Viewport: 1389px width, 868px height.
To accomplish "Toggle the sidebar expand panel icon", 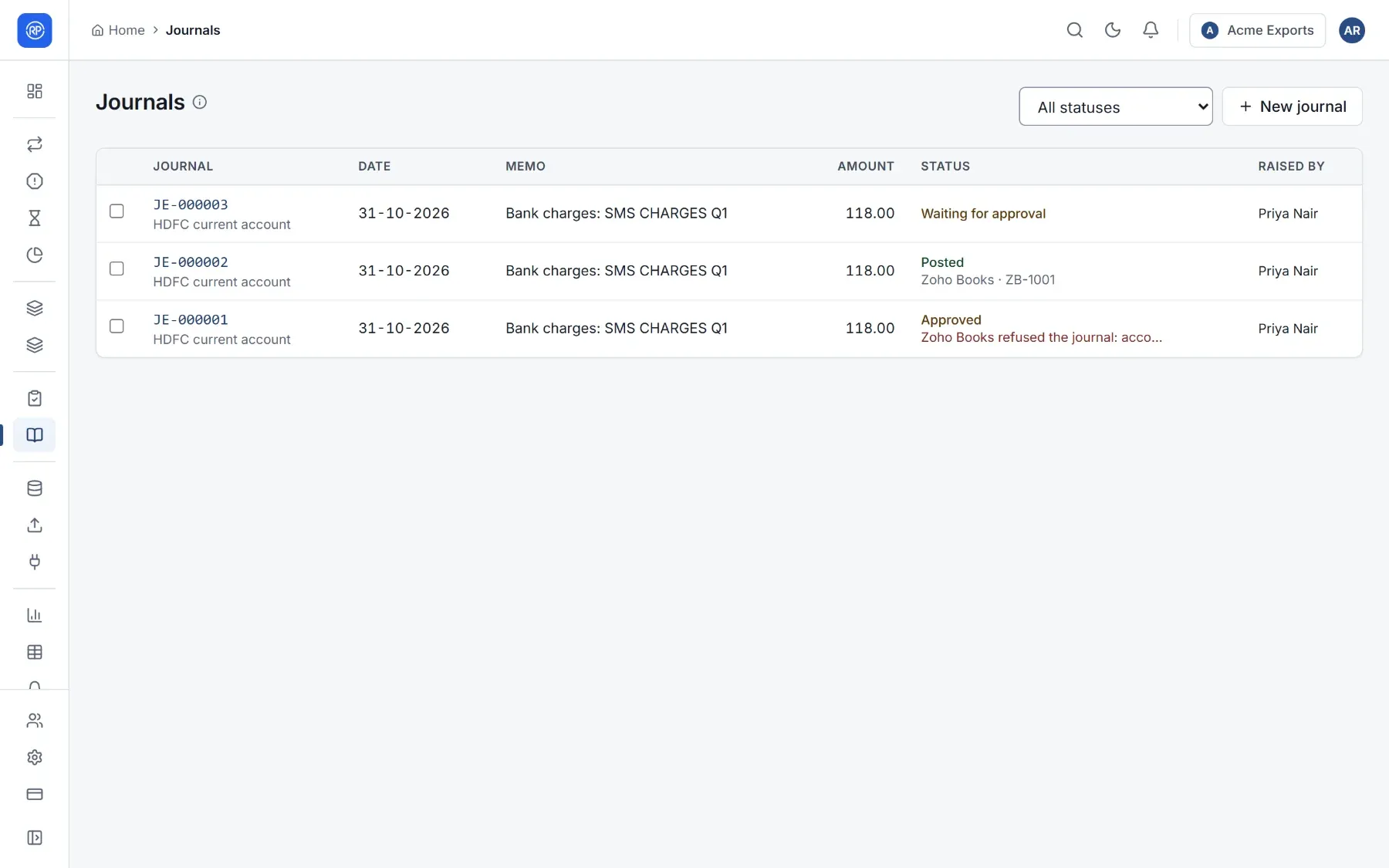I will click(35, 838).
